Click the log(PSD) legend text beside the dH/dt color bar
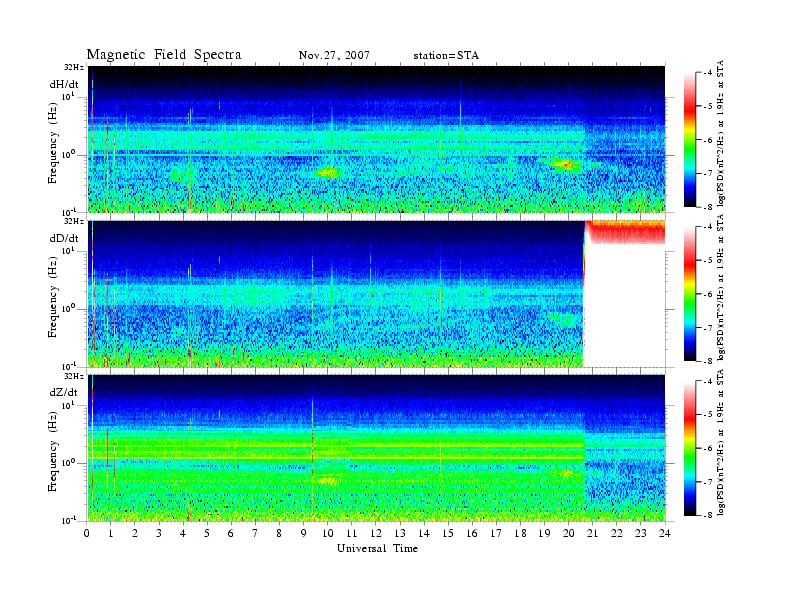 tap(720, 134)
